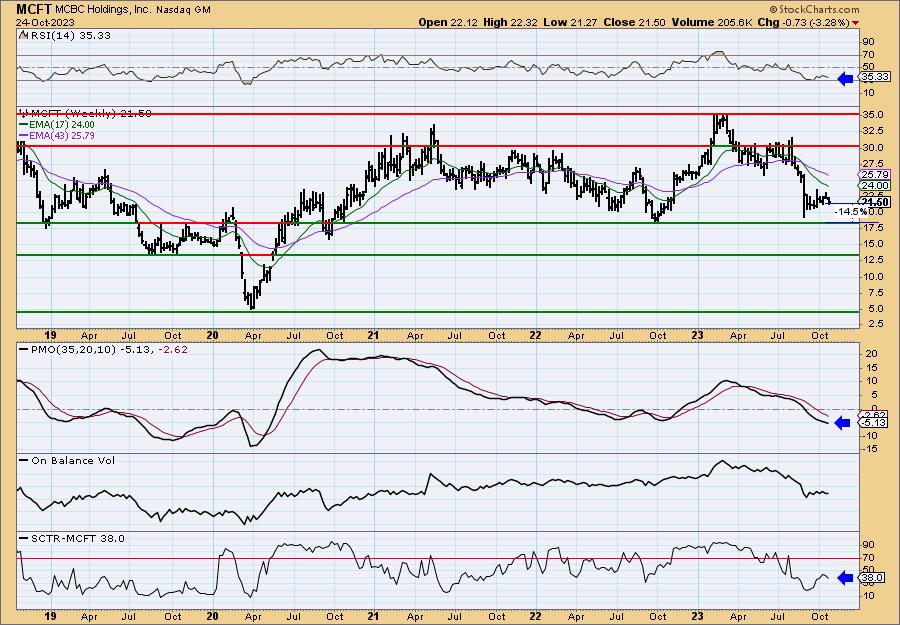Click the black PMO legend line marker
The width and height of the screenshot is (900, 625).
click(24, 350)
